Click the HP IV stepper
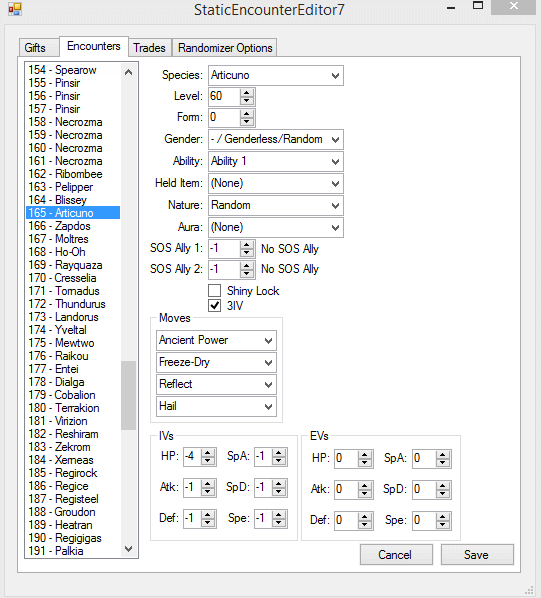 coord(208,457)
